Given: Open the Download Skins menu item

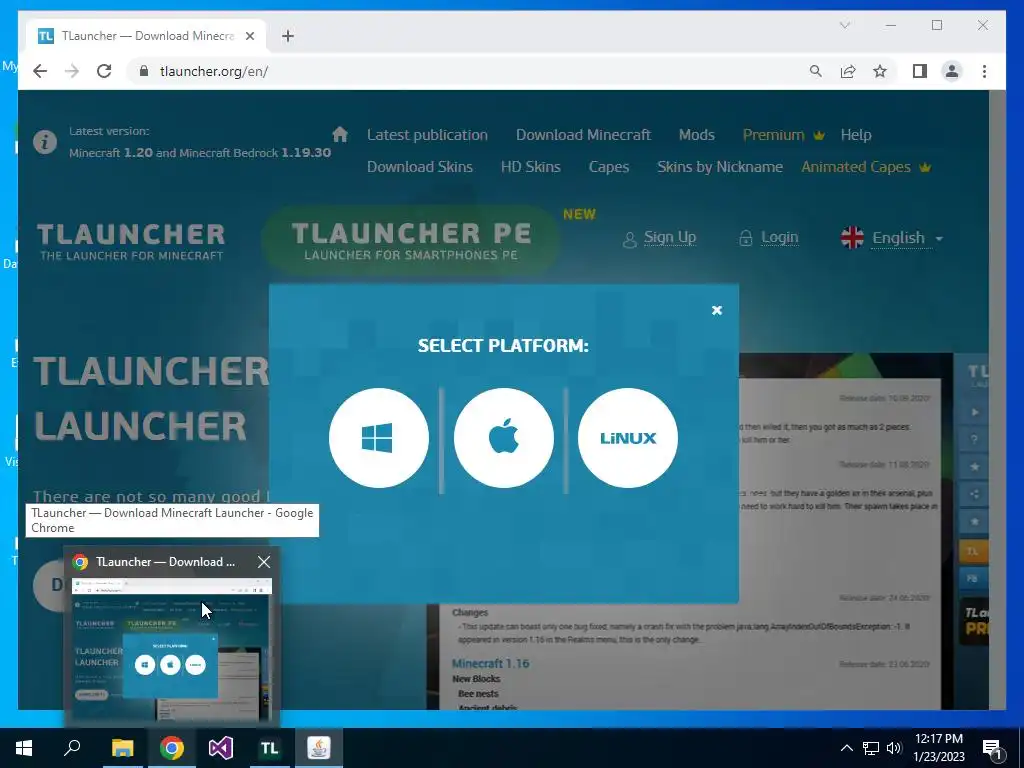Looking at the screenshot, I should click(x=419, y=167).
